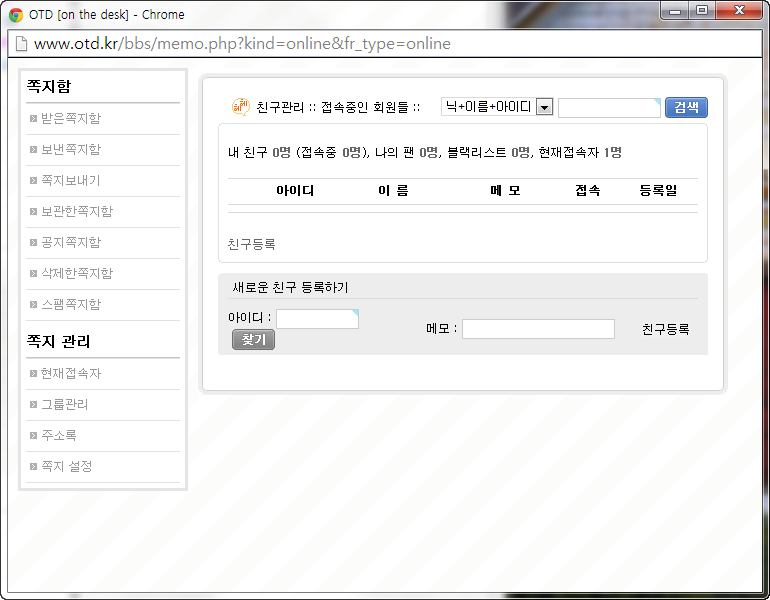This screenshot has height=600, width=770.
Task: Click the 쪽지함 sidebar heading
Action: [49, 86]
